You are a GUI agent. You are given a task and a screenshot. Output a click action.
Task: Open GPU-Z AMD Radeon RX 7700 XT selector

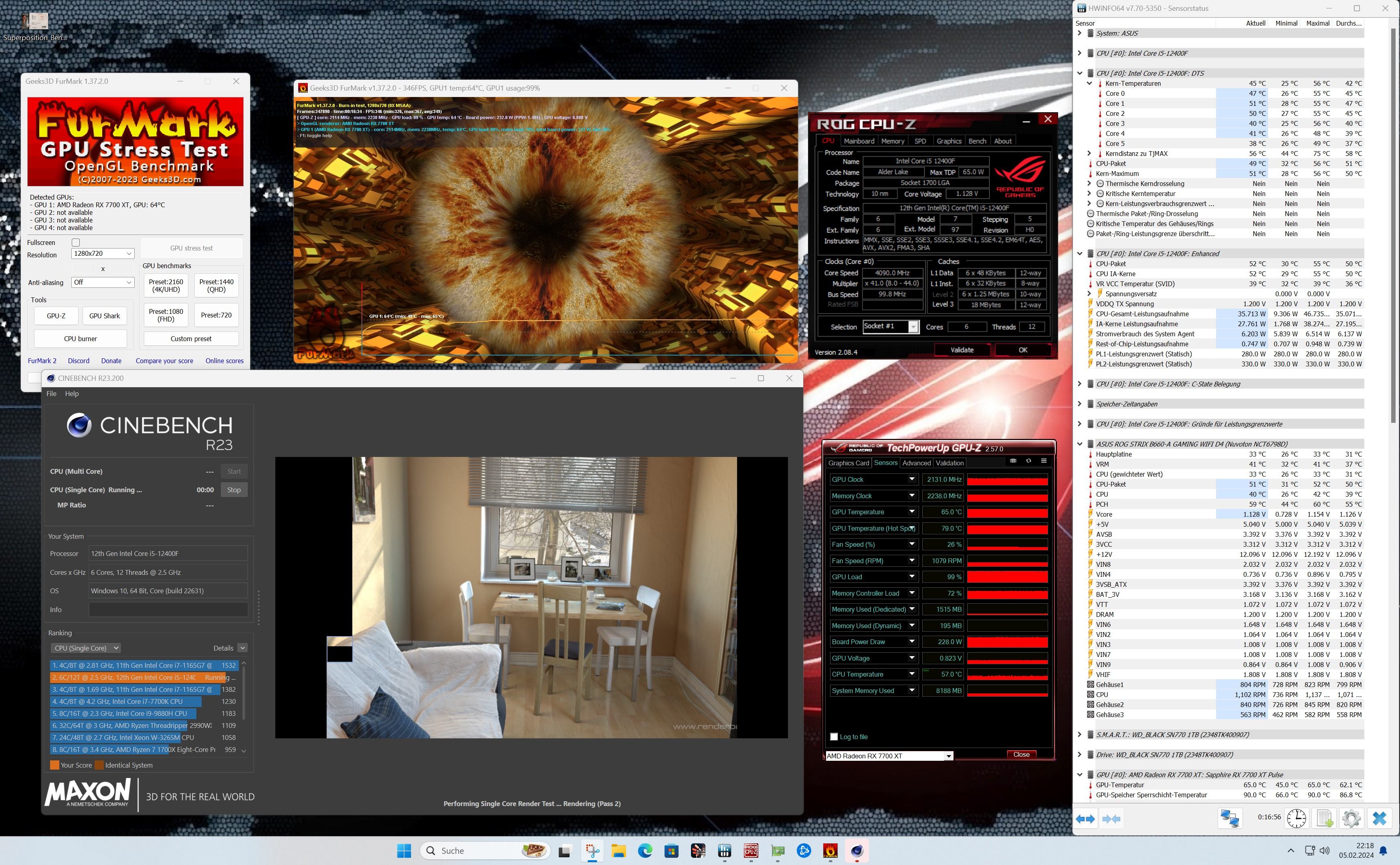click(889, 756)
